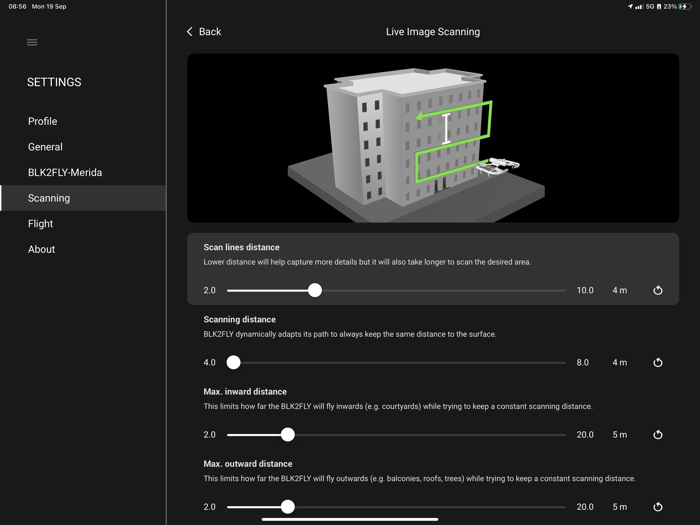Click Max. outward distance 5 m value
Image resolution: width=700 pixels, height=525 pixels.
(x=620, y=507)
